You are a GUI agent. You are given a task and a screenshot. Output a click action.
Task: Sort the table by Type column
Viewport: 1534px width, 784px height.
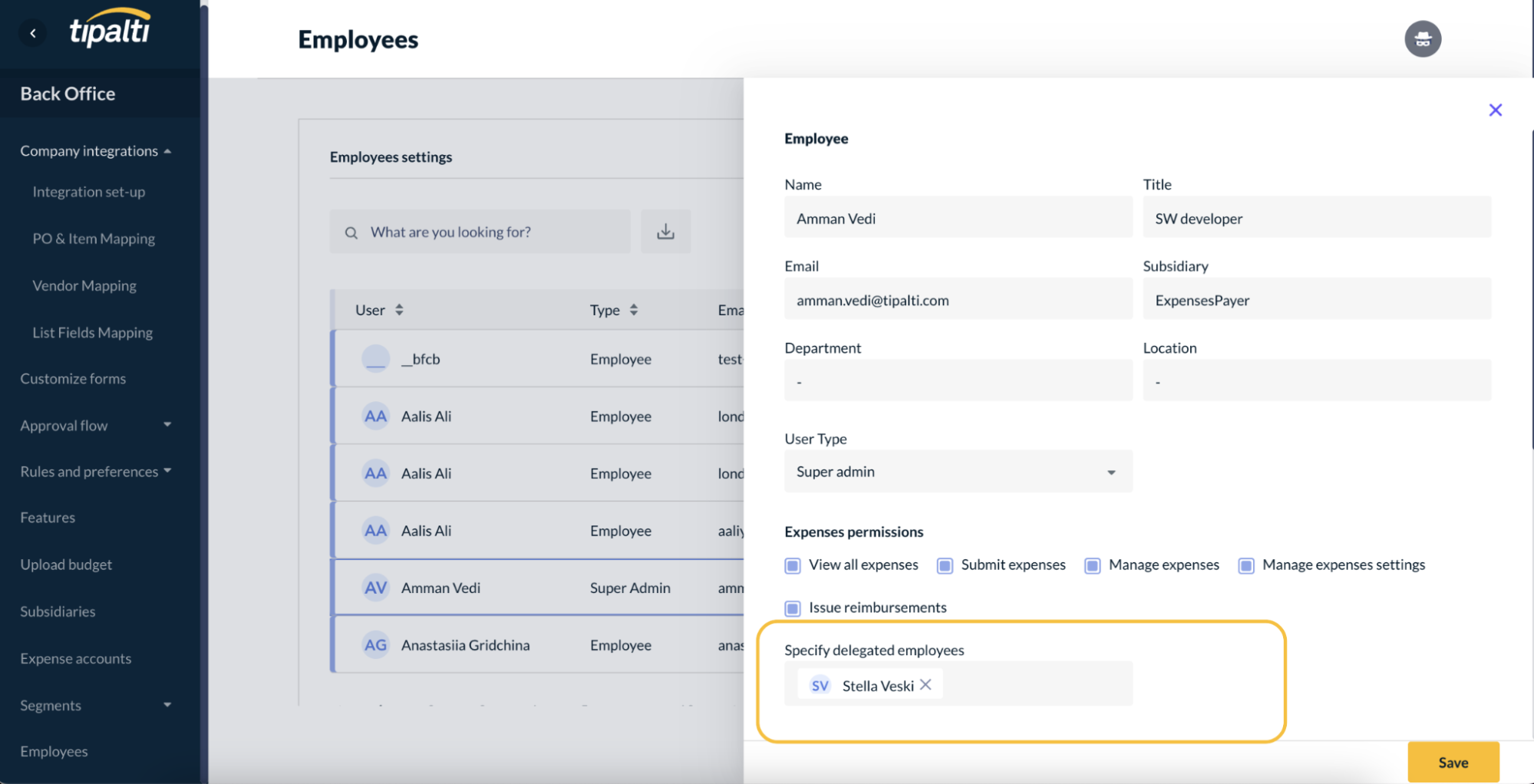[633, 310]
